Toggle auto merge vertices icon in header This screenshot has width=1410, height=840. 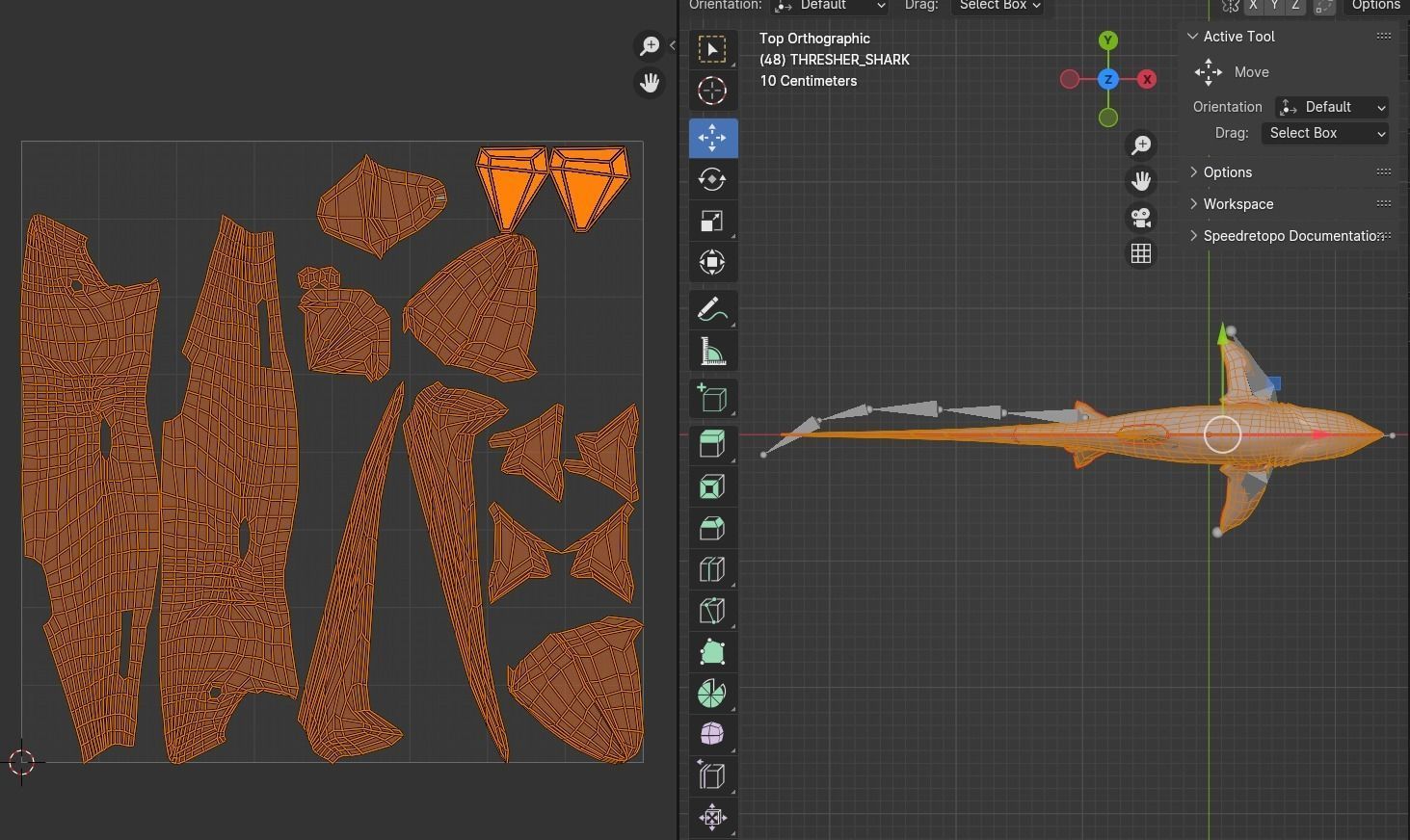click(x=1324, y=6)
